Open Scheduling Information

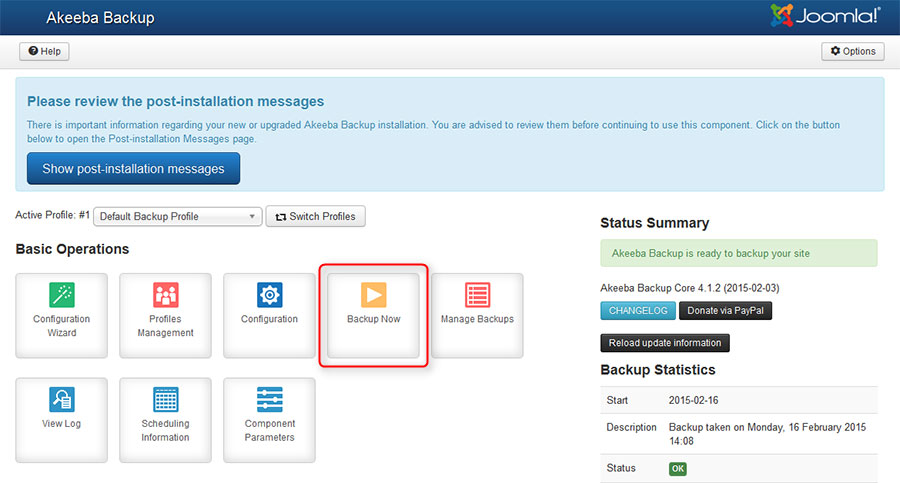point(165,420)
